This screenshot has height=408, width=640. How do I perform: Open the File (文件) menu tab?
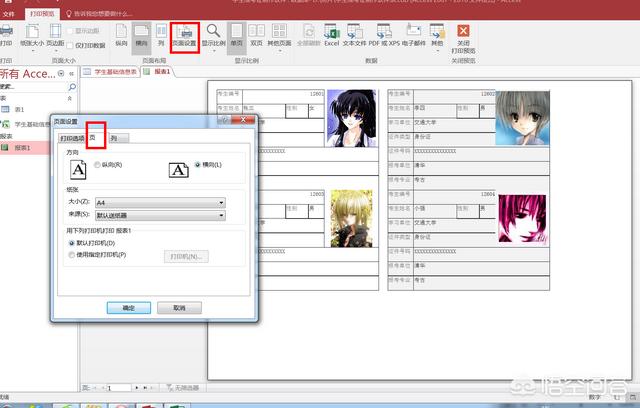pos(9,14)
